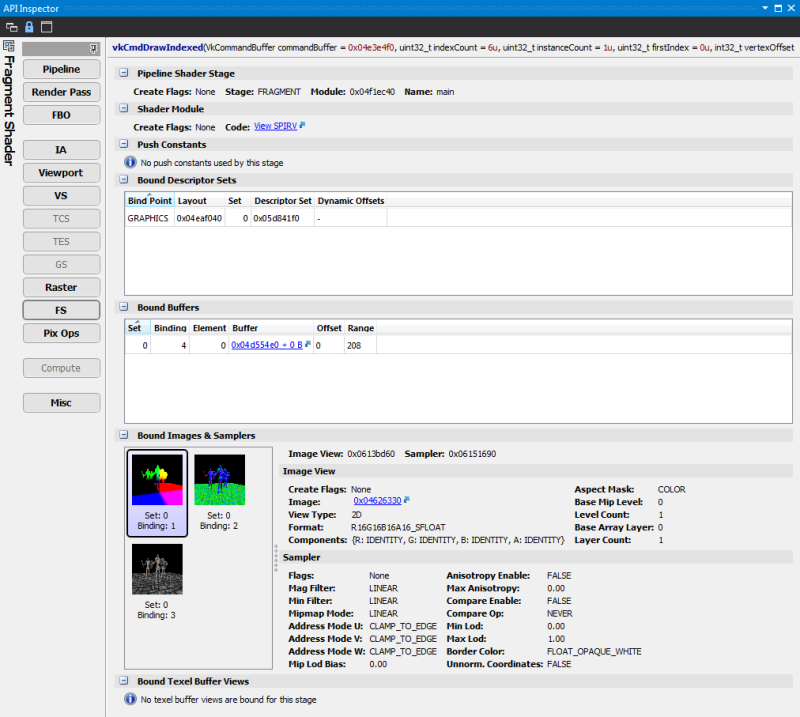Switch to the Pipeline stage tab

pyautogui.click(x=62, y=69)
